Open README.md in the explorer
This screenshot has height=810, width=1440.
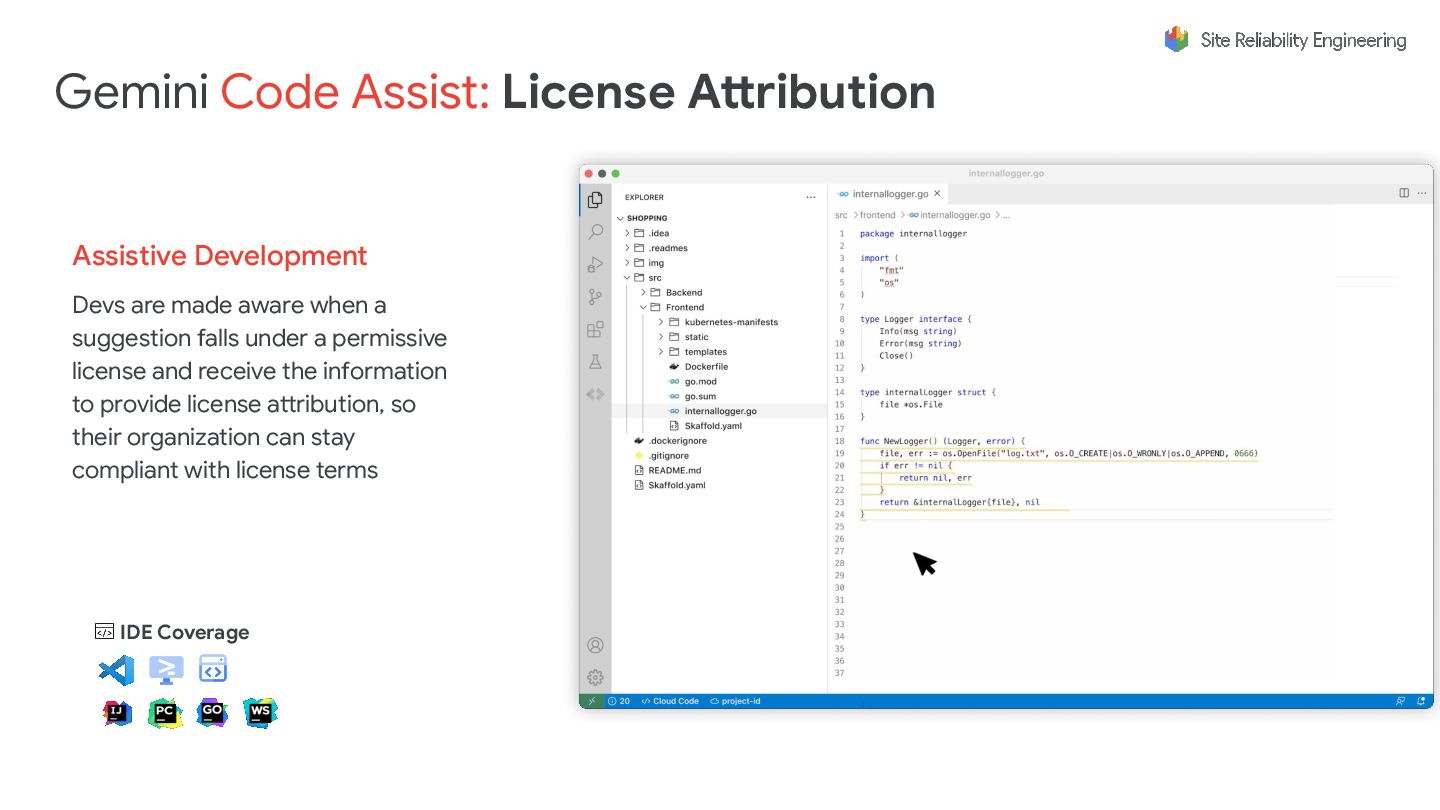click(x=674, y=470)
